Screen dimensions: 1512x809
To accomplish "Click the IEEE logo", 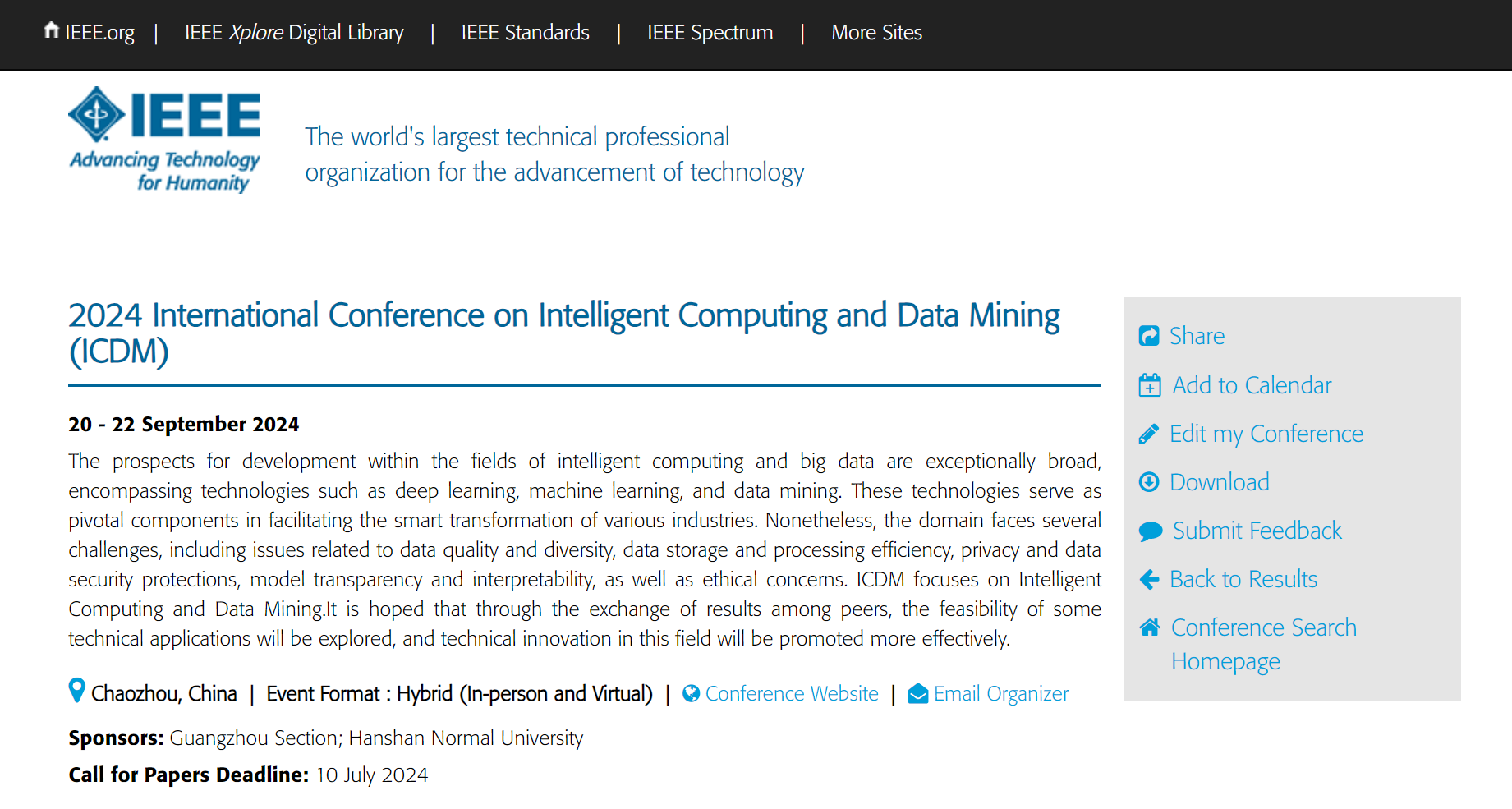I will click(x=164, y=140).
